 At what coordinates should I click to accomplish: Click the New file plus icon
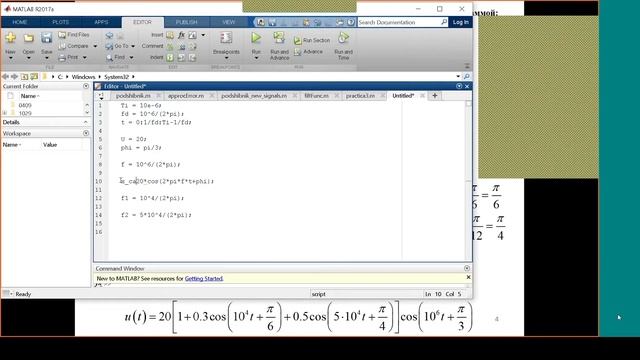coord(11,38)
